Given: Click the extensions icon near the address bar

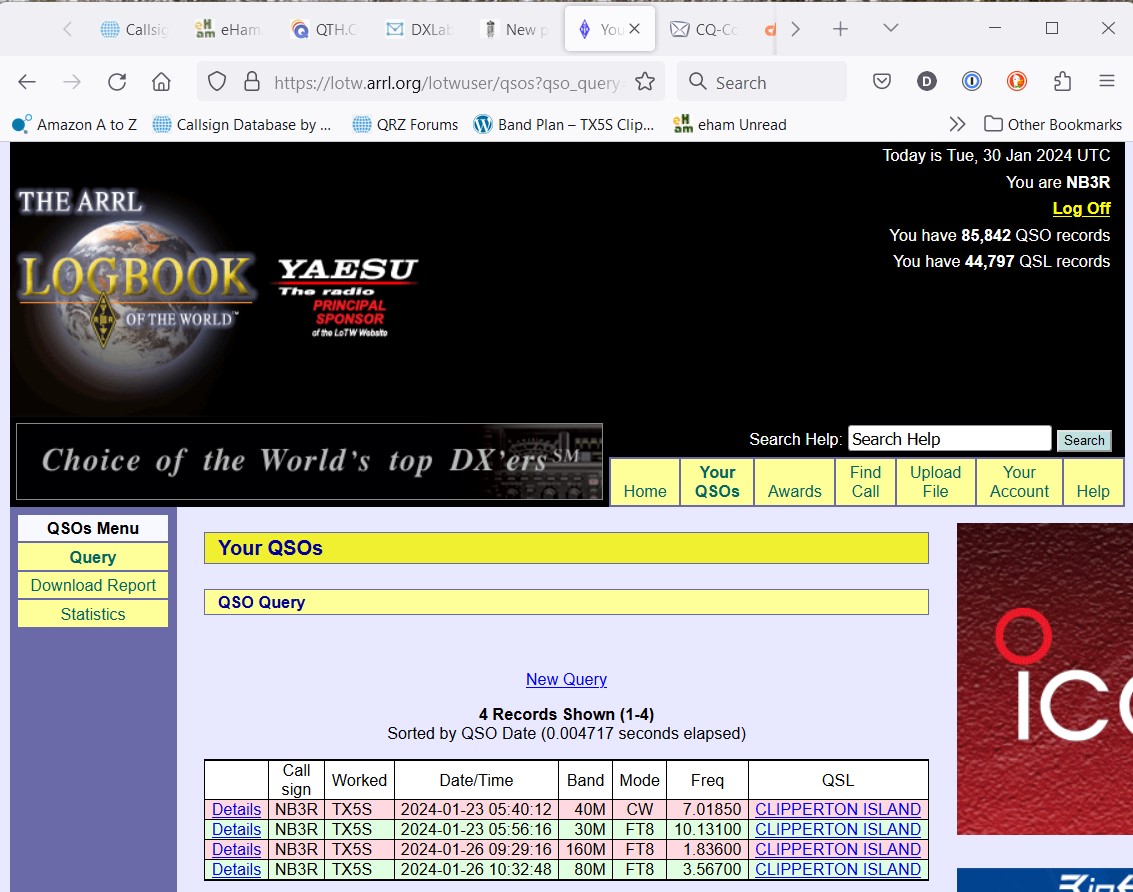Looking at the screenshot, I should pyautogui.click(x=1062, y=83).
